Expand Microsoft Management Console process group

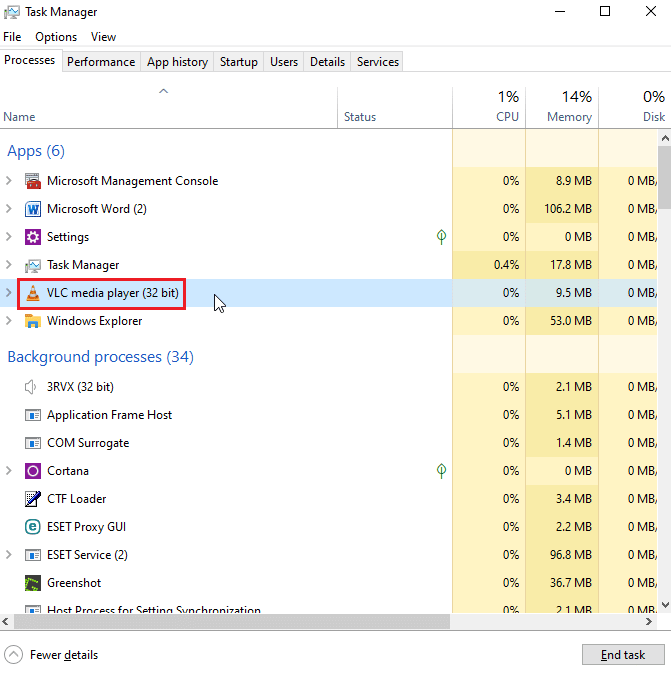pos(9,181)
